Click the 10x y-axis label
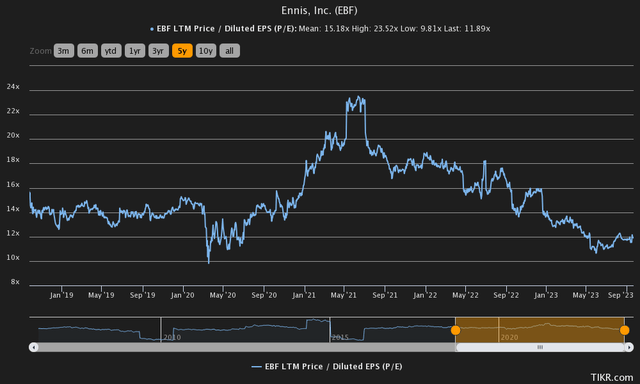 [x=13, y=257]
